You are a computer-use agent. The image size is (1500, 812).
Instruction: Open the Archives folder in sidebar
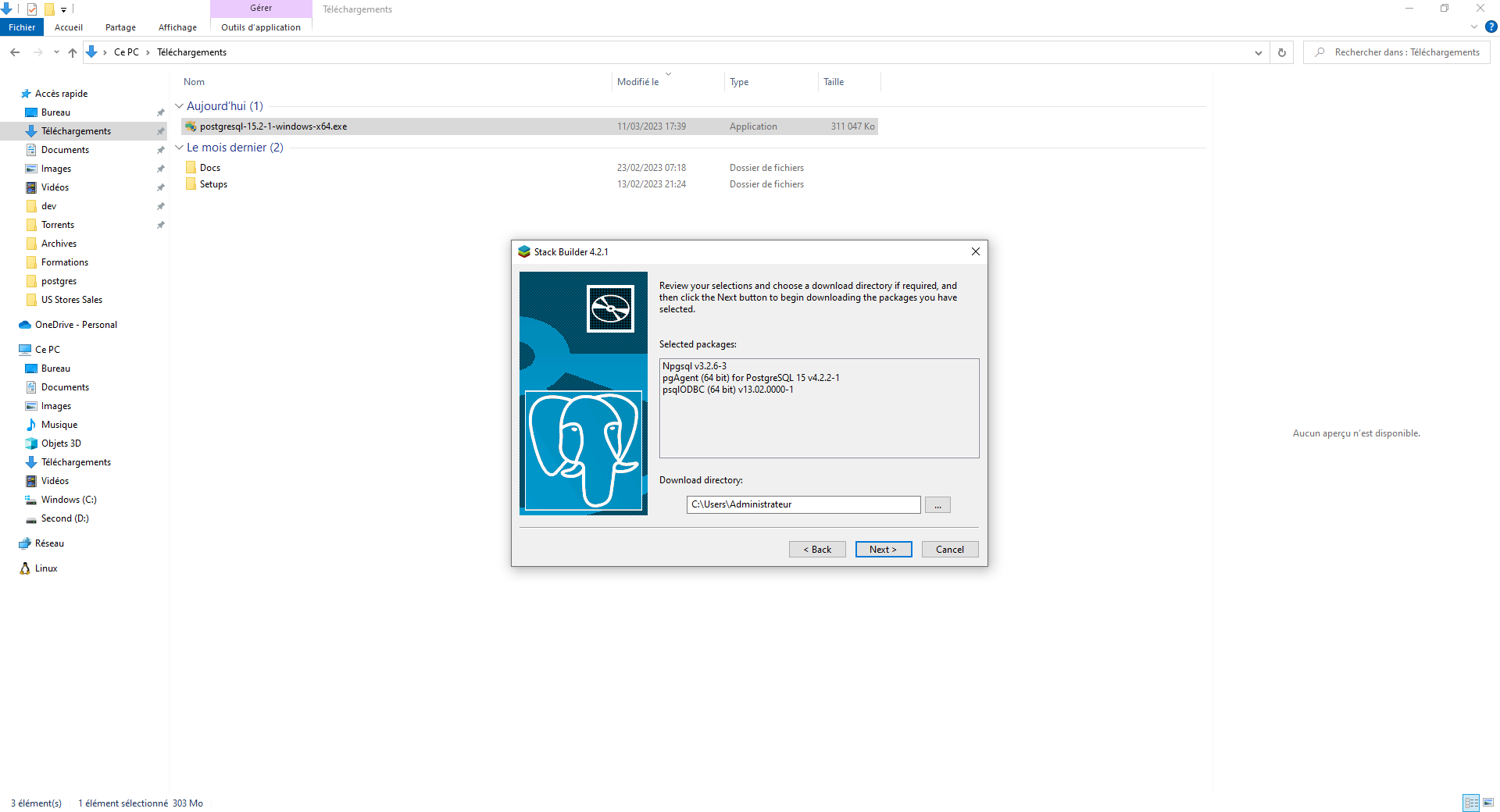(x=59, y=244)
